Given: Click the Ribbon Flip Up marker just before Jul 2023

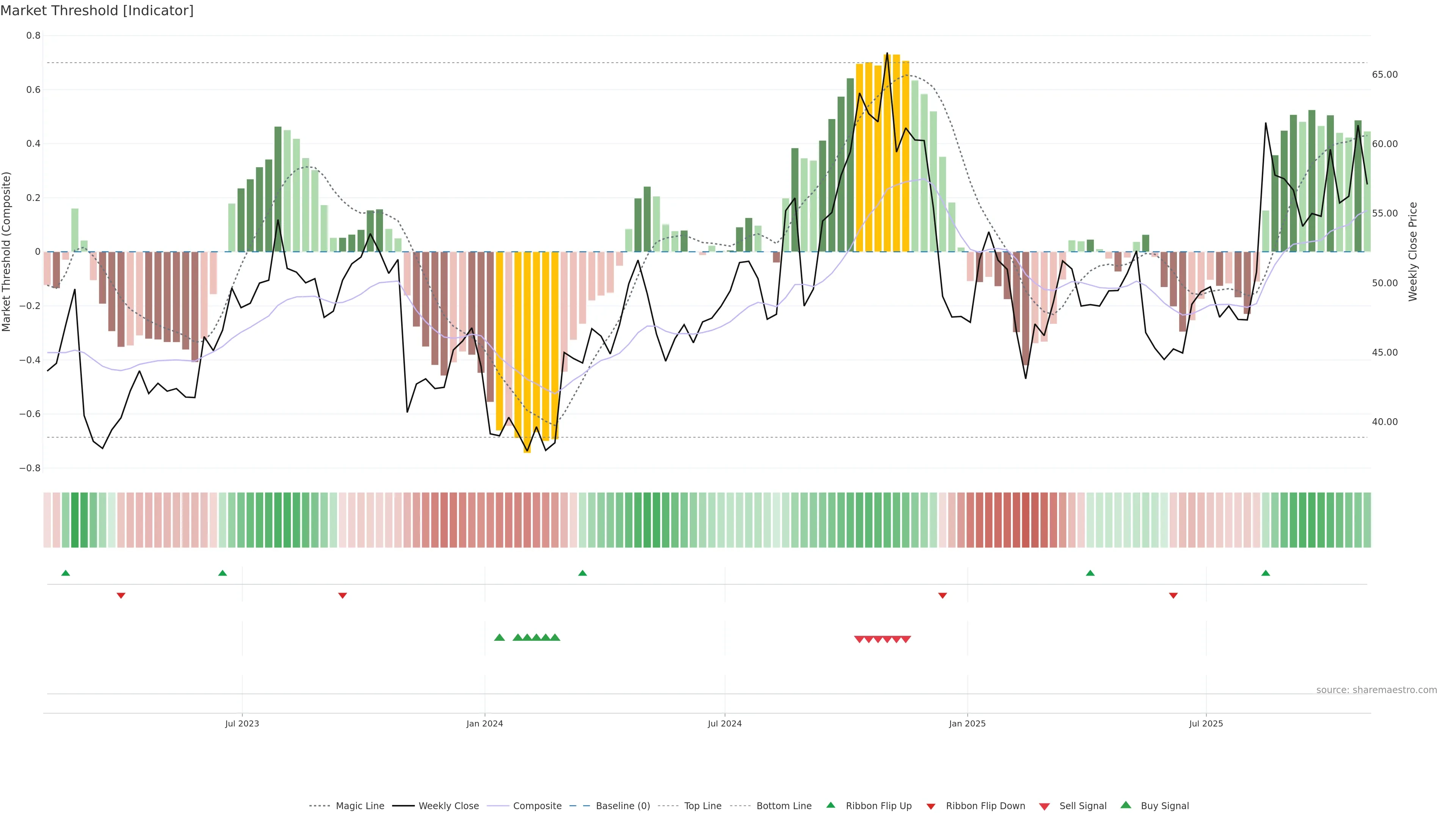Looking at the screenshot, I should (x=222, y=573).
